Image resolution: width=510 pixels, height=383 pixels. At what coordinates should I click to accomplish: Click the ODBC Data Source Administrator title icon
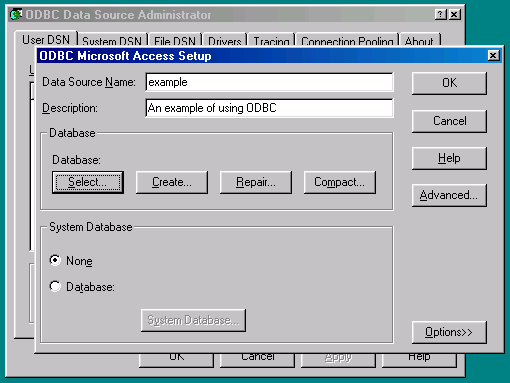[16, 14]
